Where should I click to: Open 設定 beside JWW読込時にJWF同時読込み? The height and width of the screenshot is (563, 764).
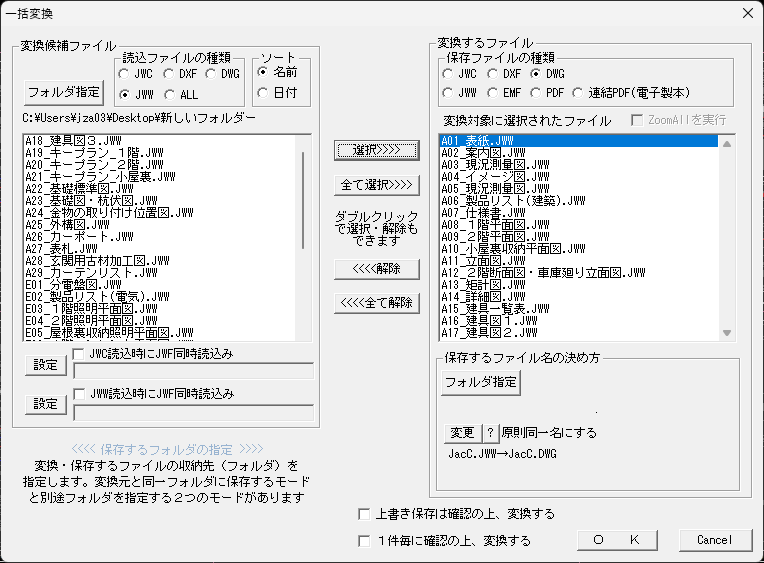(x=45, y=404)
